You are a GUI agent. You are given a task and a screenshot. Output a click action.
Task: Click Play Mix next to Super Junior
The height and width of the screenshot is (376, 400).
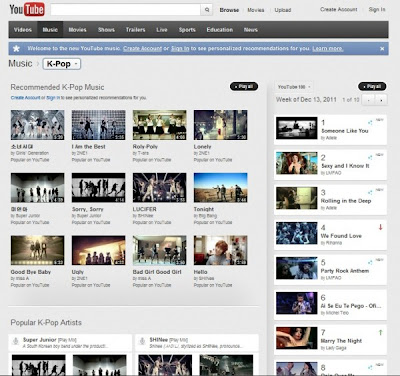tap(67, 340)
